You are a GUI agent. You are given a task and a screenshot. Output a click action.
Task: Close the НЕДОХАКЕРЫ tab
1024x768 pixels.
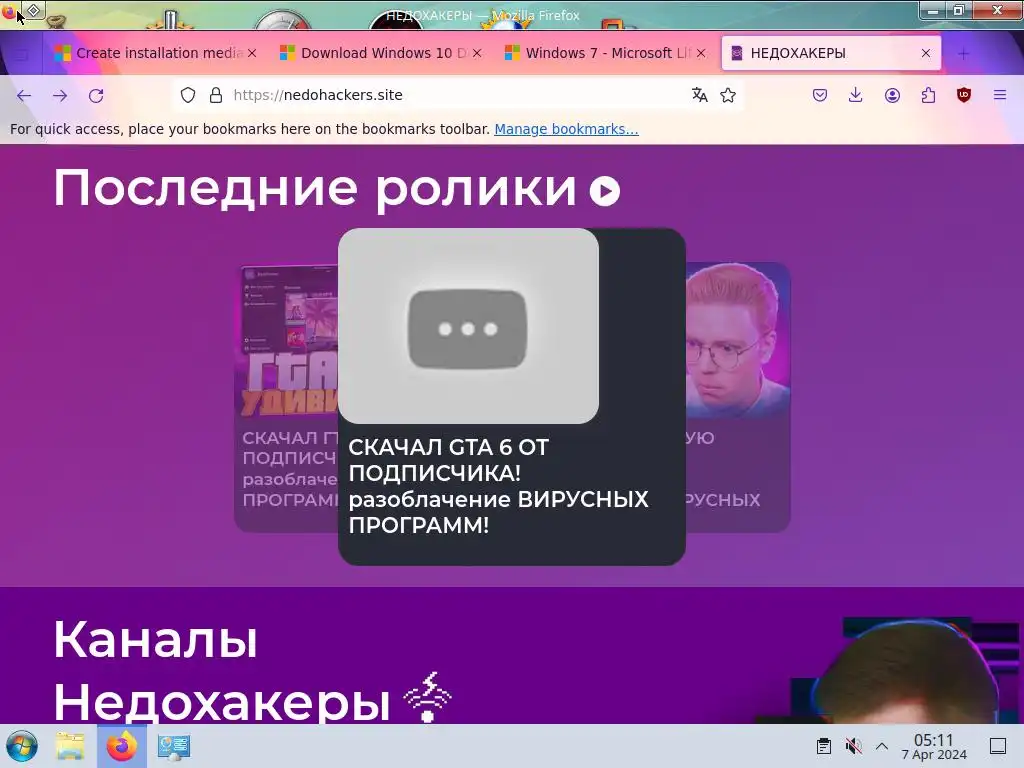(925, 53)
